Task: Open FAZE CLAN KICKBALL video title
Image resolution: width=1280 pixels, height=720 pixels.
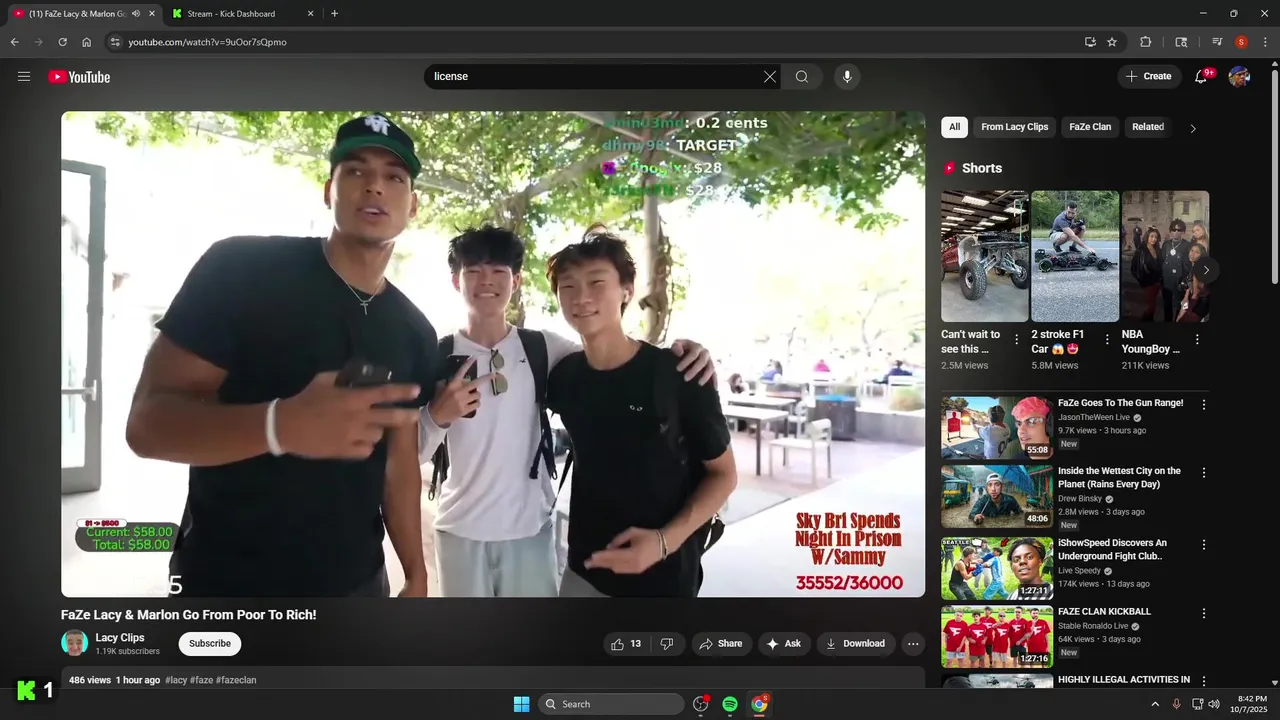Action: 1104,612
